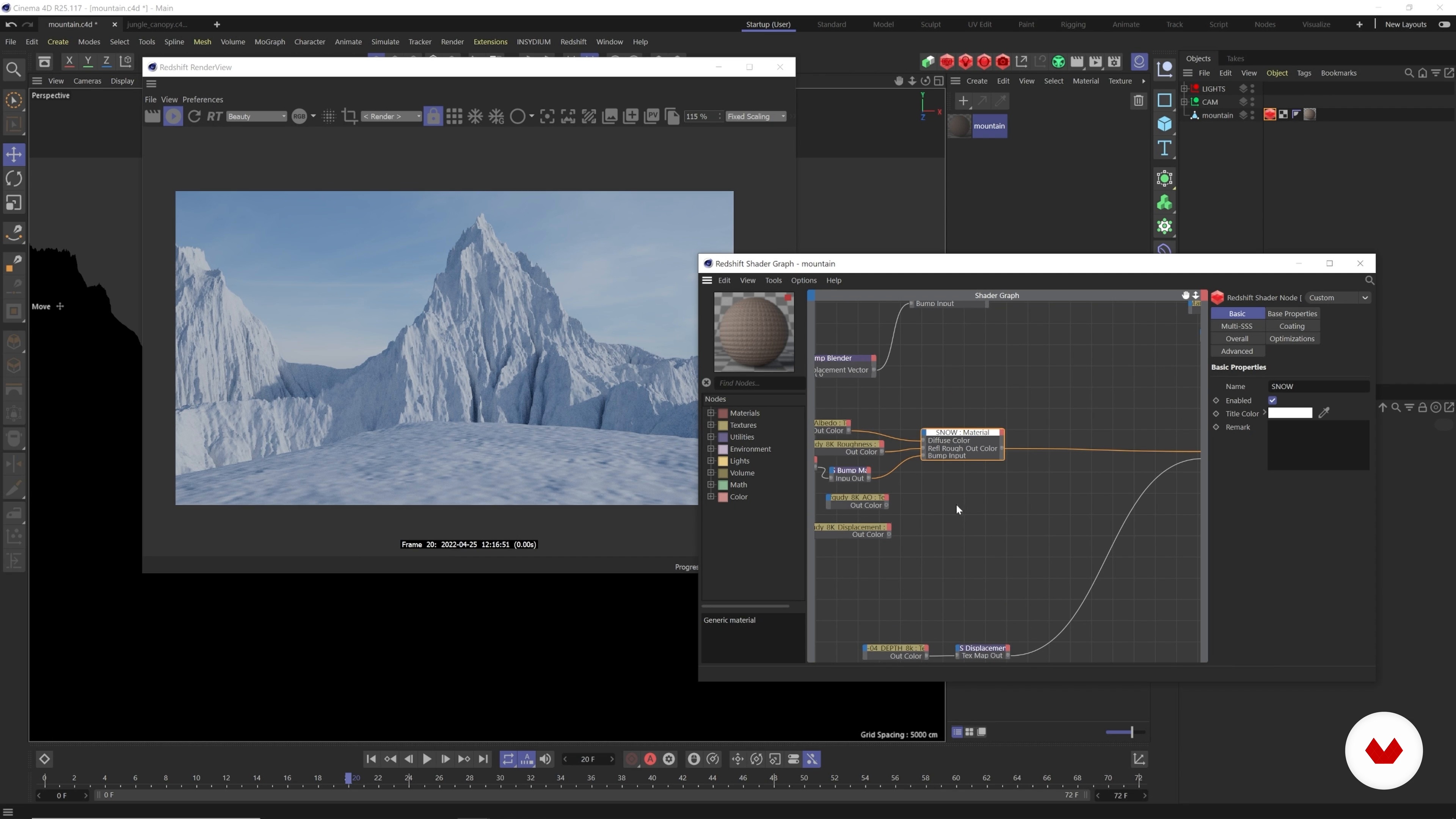
Task: Switch to the Sculpt layout tab
Action: (930, 24)
